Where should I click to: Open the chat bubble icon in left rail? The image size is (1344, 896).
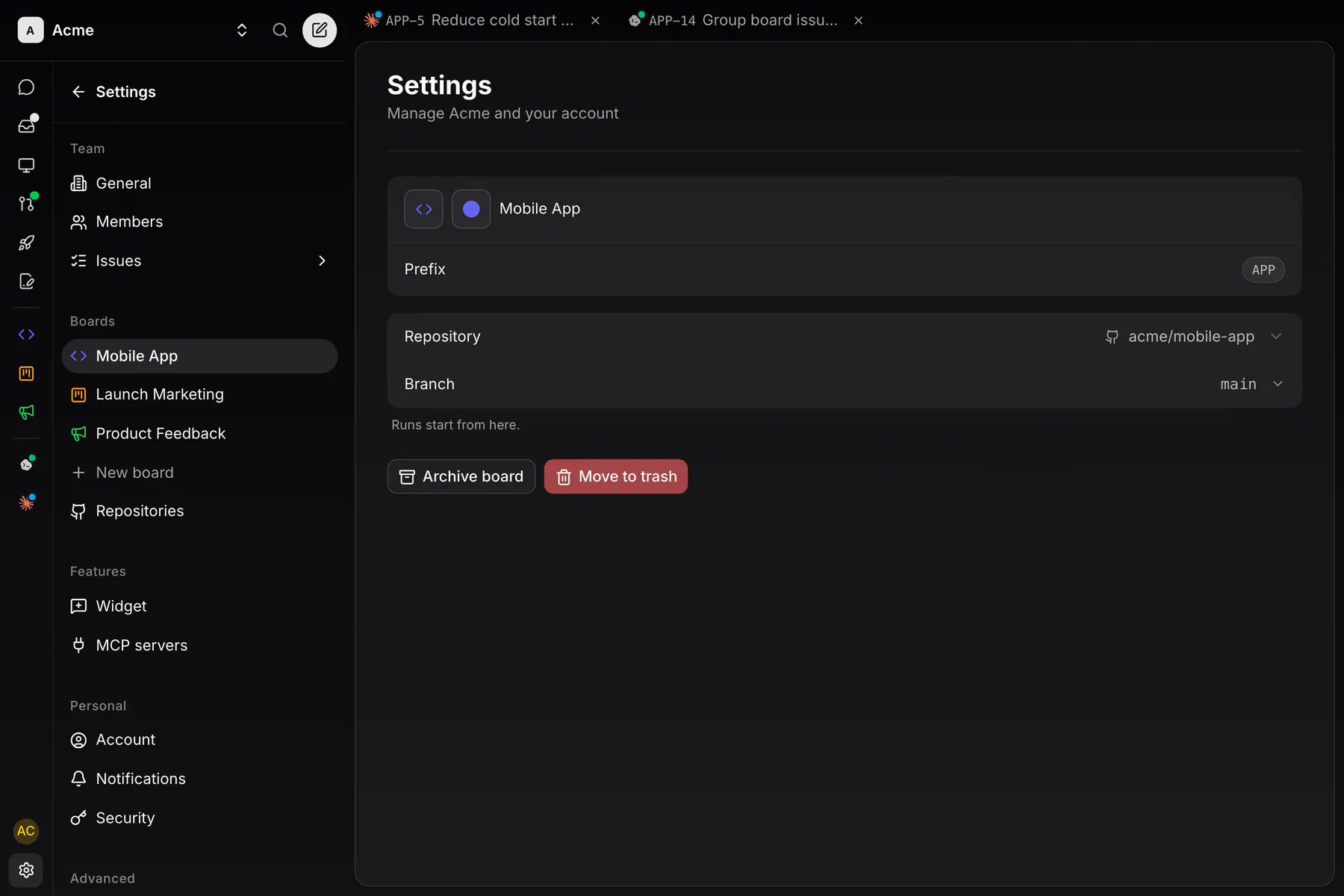click(x=26, y=87)
